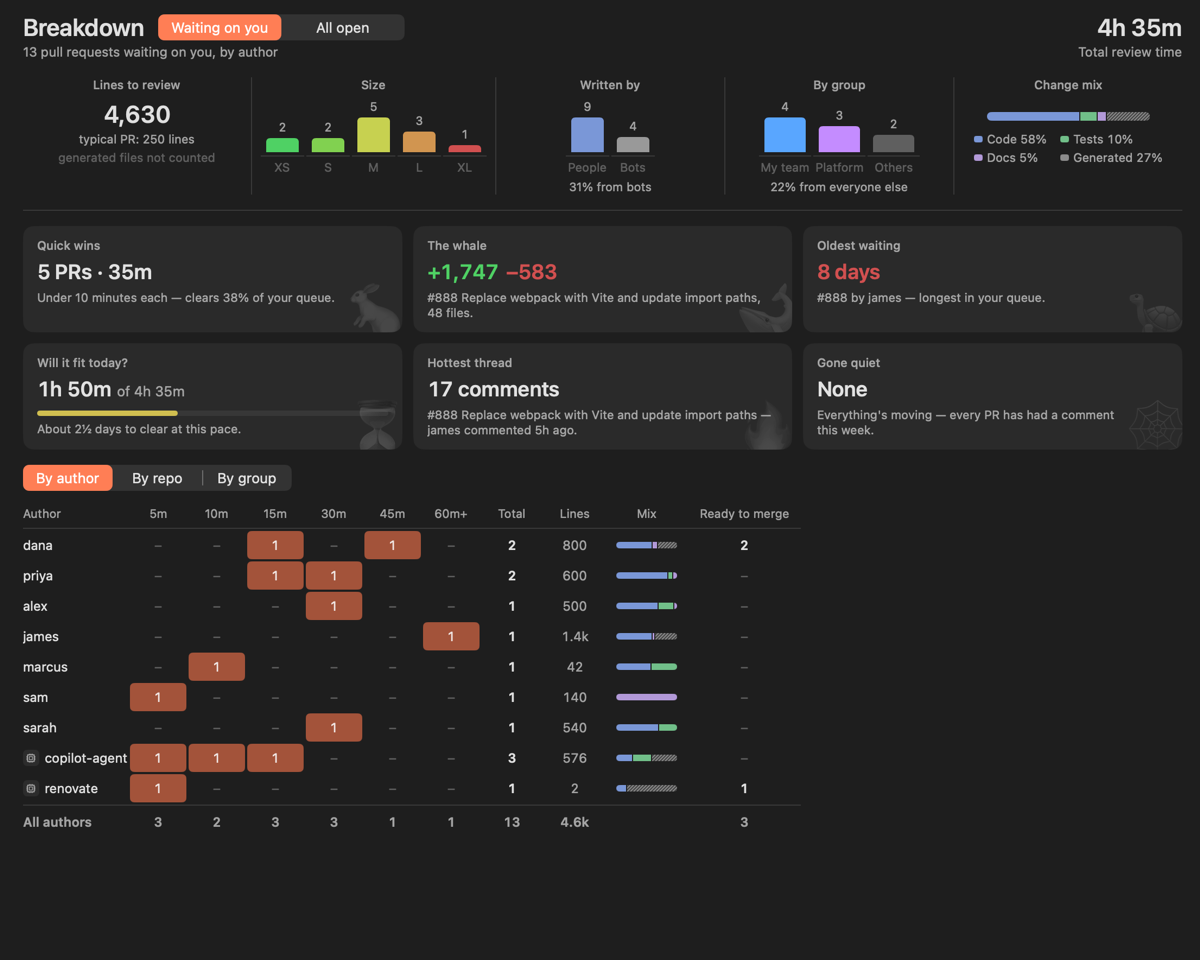Click alex's 30m cell

pyautogui.click(x=334, y=606)
